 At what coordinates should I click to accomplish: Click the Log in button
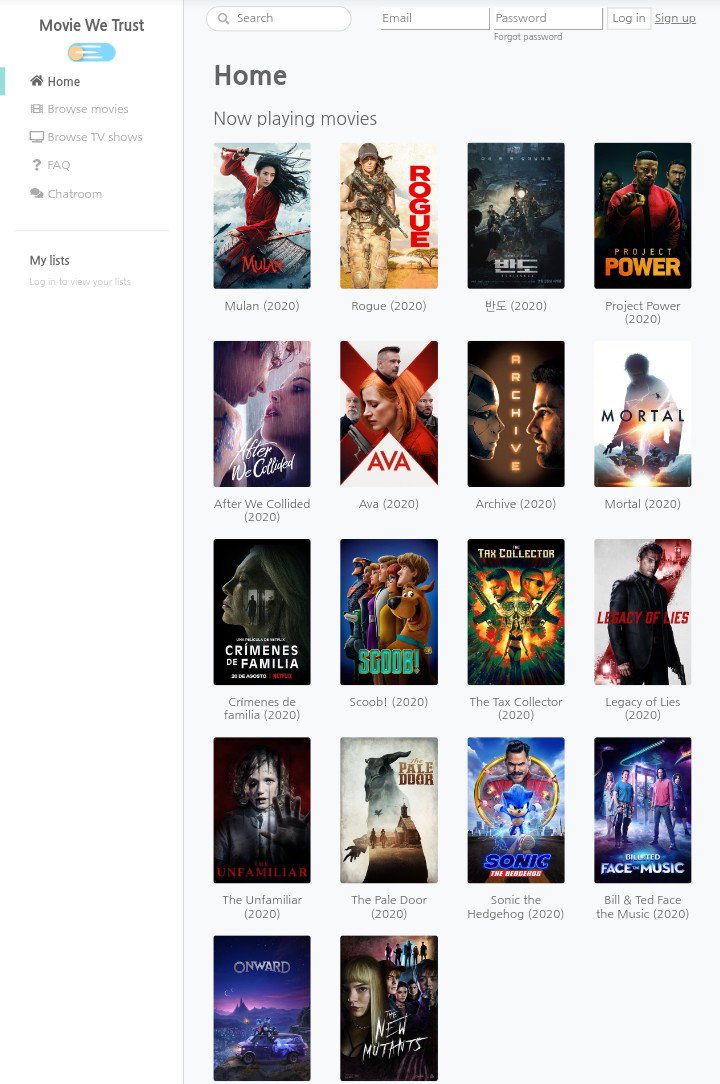(629, 19)
